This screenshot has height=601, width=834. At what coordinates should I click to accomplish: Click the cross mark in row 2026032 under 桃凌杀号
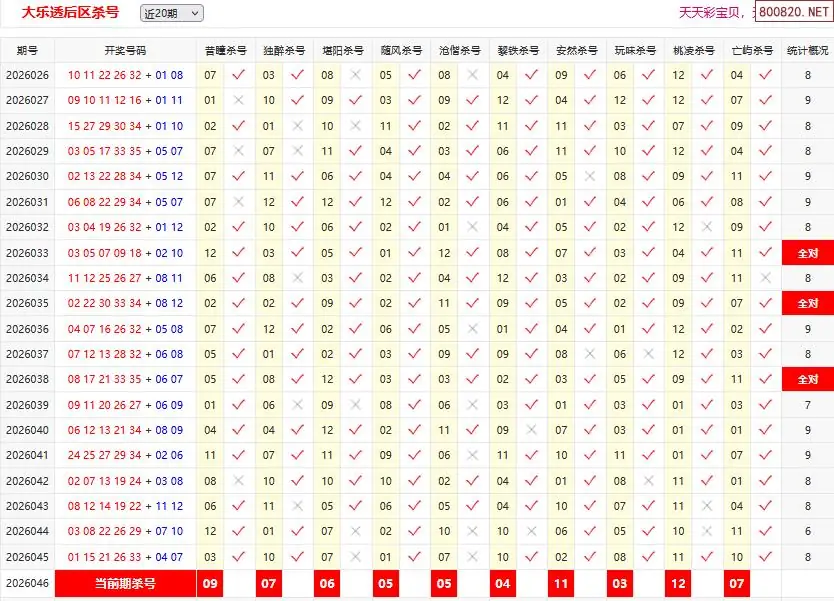pyautogui.click(x=707, y=227)
